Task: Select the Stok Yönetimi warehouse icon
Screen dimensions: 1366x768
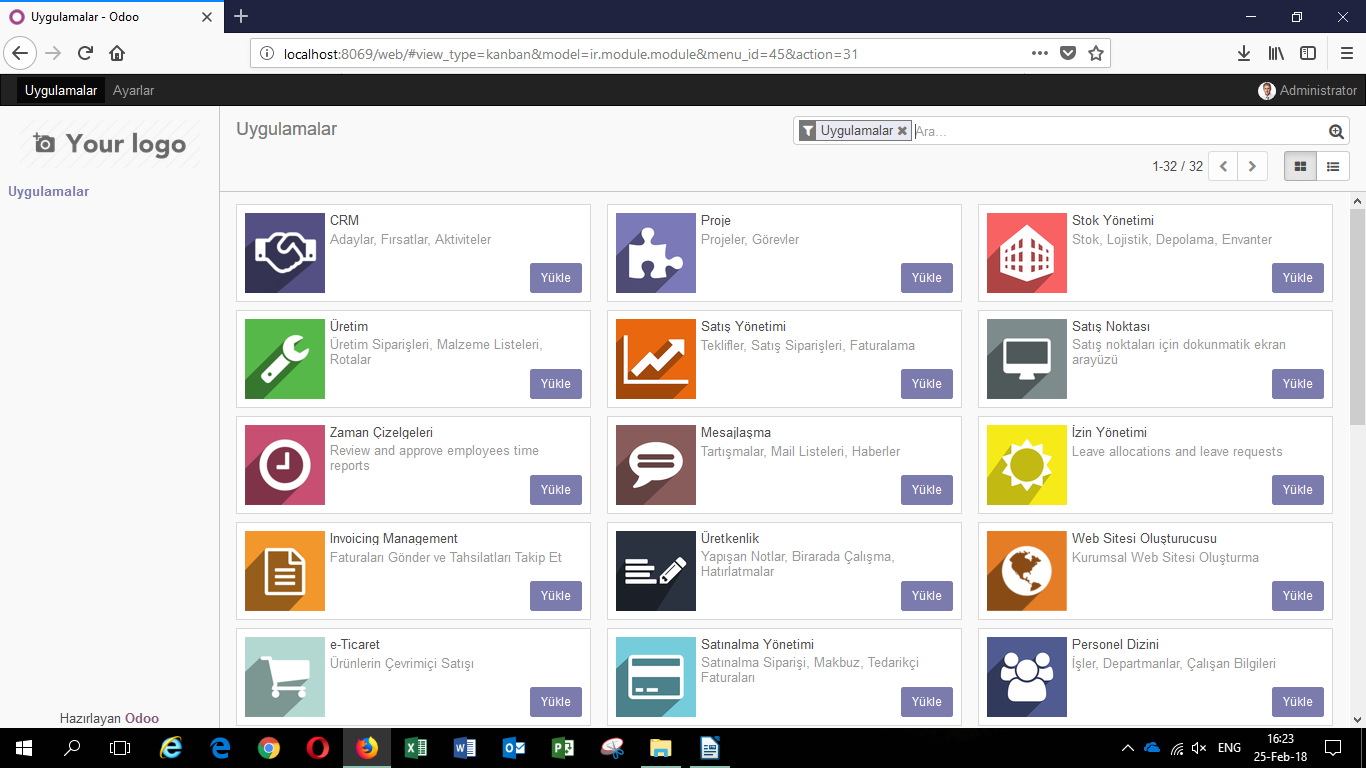Action: point(1027,253)
